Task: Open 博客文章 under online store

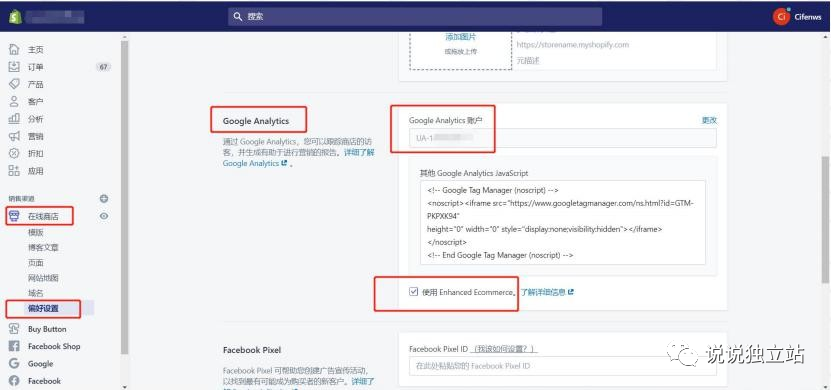Action: coord(43,247)
